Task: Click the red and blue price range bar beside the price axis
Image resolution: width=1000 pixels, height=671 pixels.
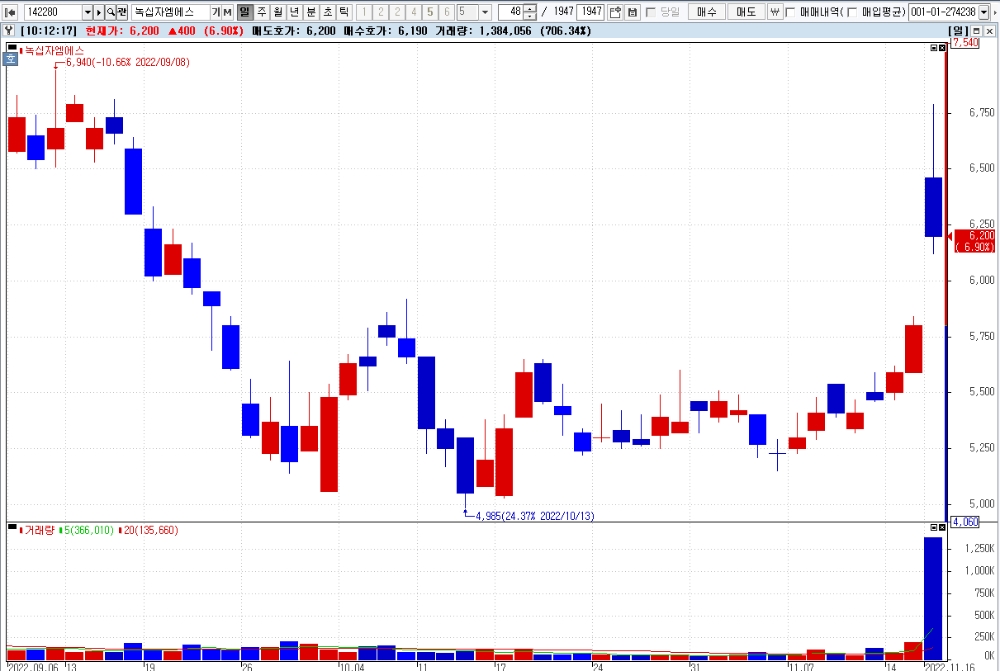Action: click(x=946, y=281)
